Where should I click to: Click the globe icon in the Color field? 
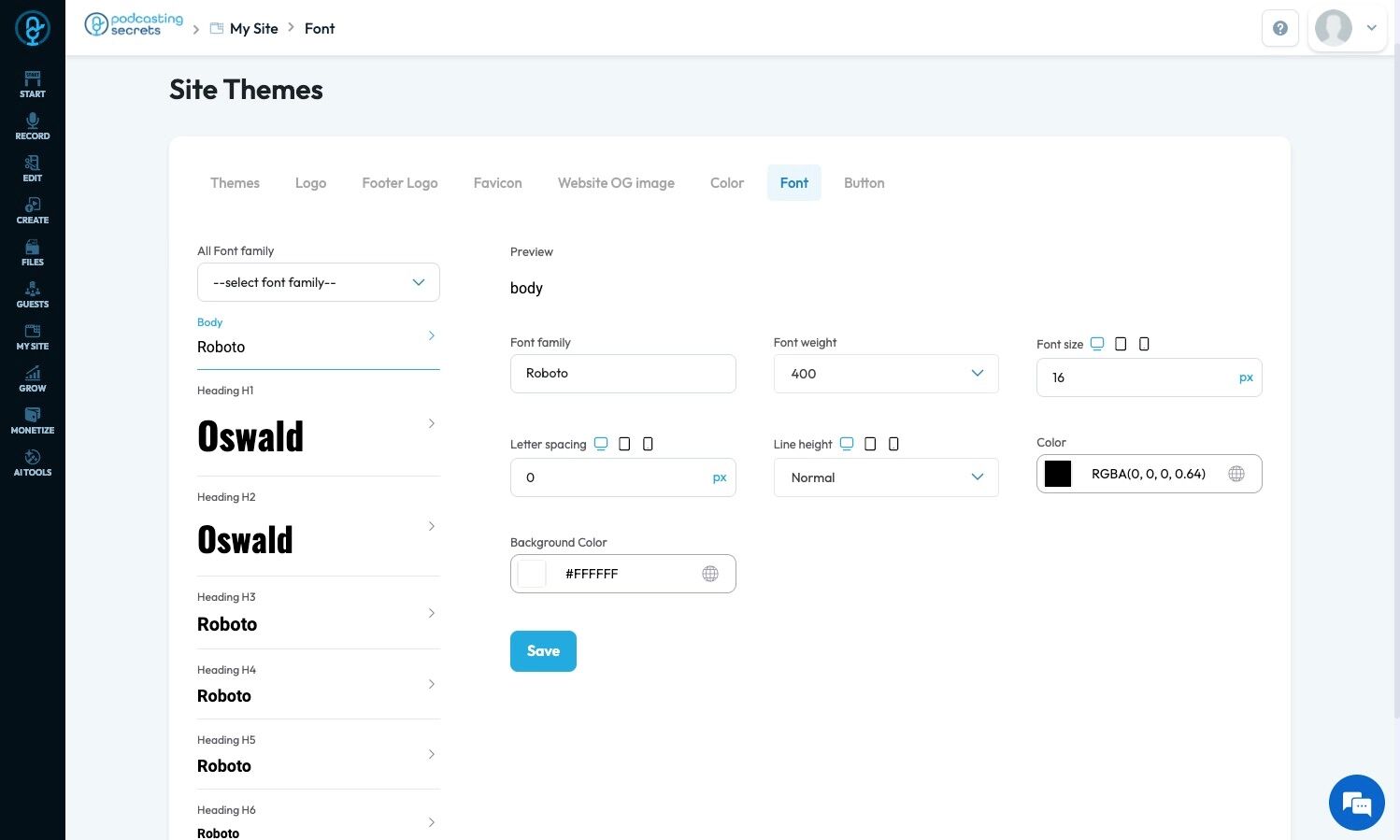pyautogui.click(x=1236, y=474)
